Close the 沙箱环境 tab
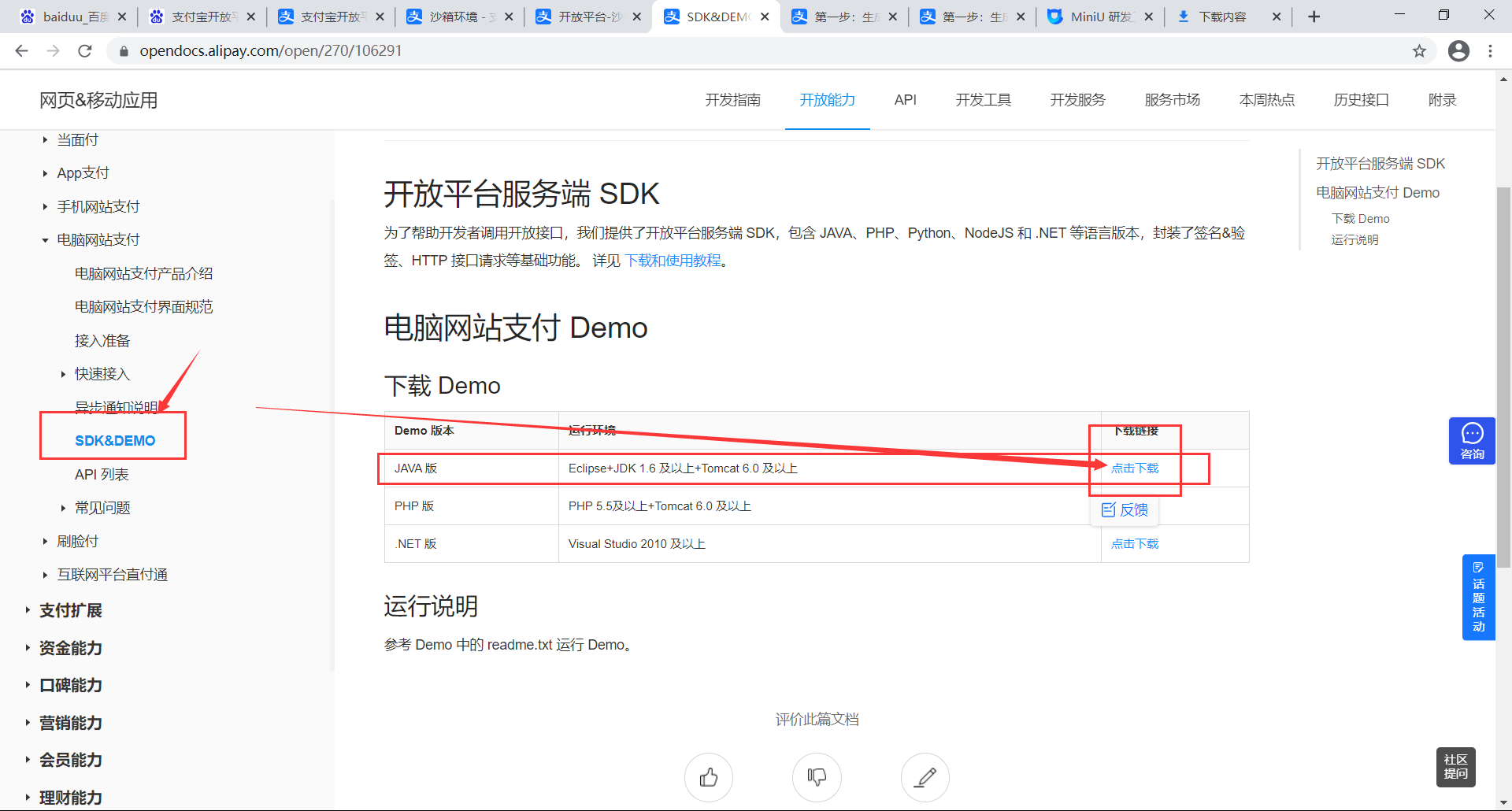 509,17
